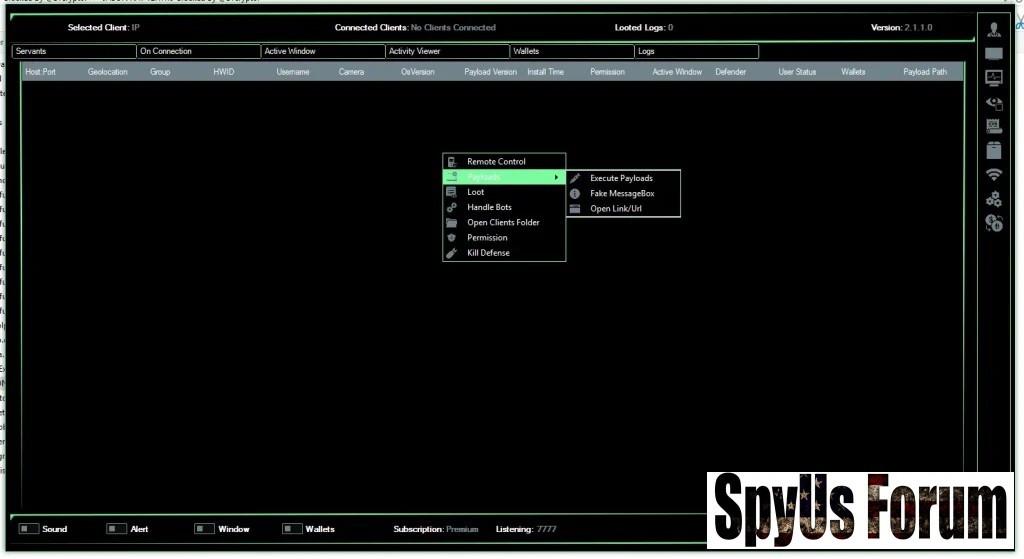
Task: Toggle the Sound switch in bottom bar
Action: coord(29,529)
